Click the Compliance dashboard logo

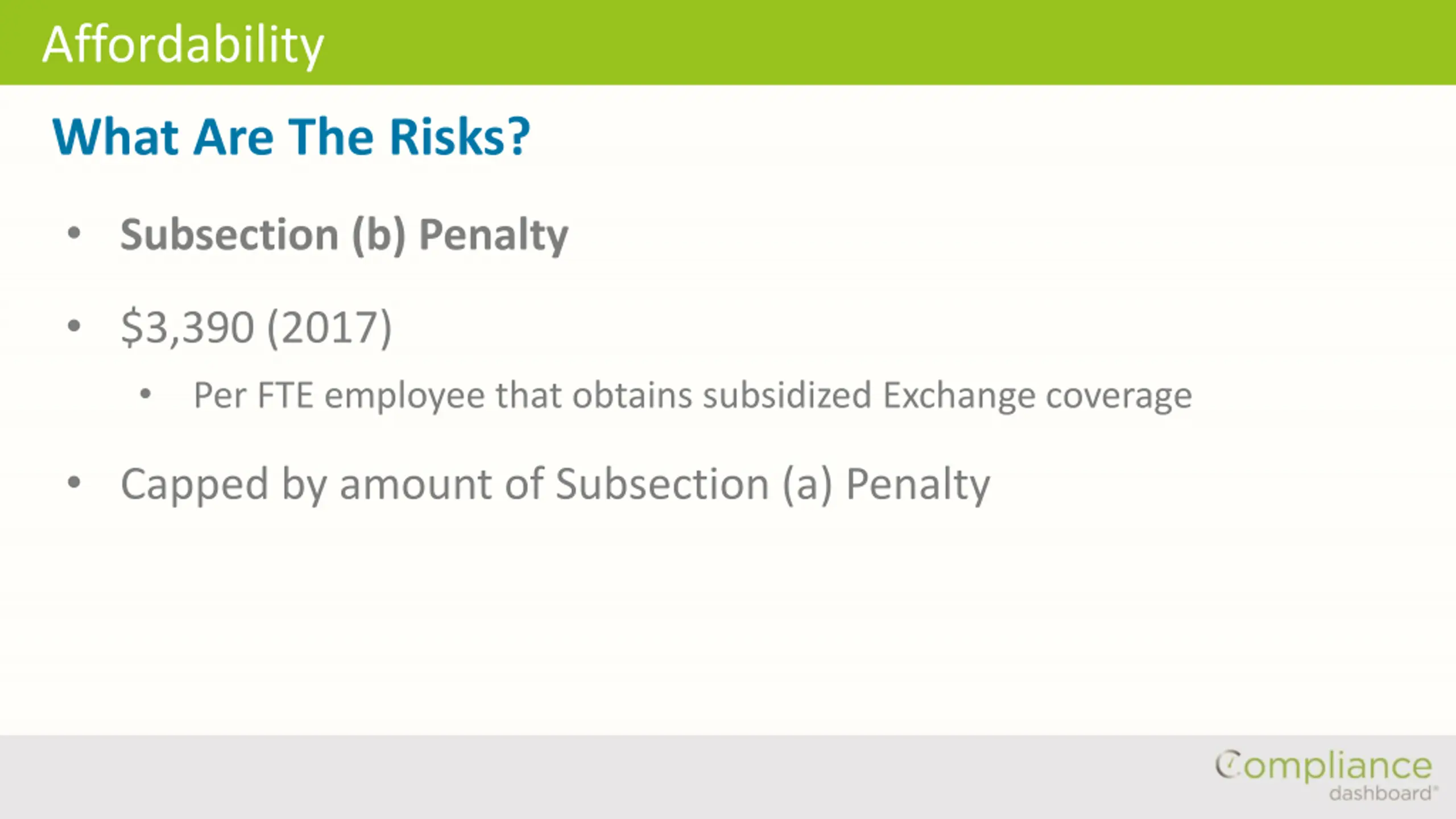coord(1326,776)
